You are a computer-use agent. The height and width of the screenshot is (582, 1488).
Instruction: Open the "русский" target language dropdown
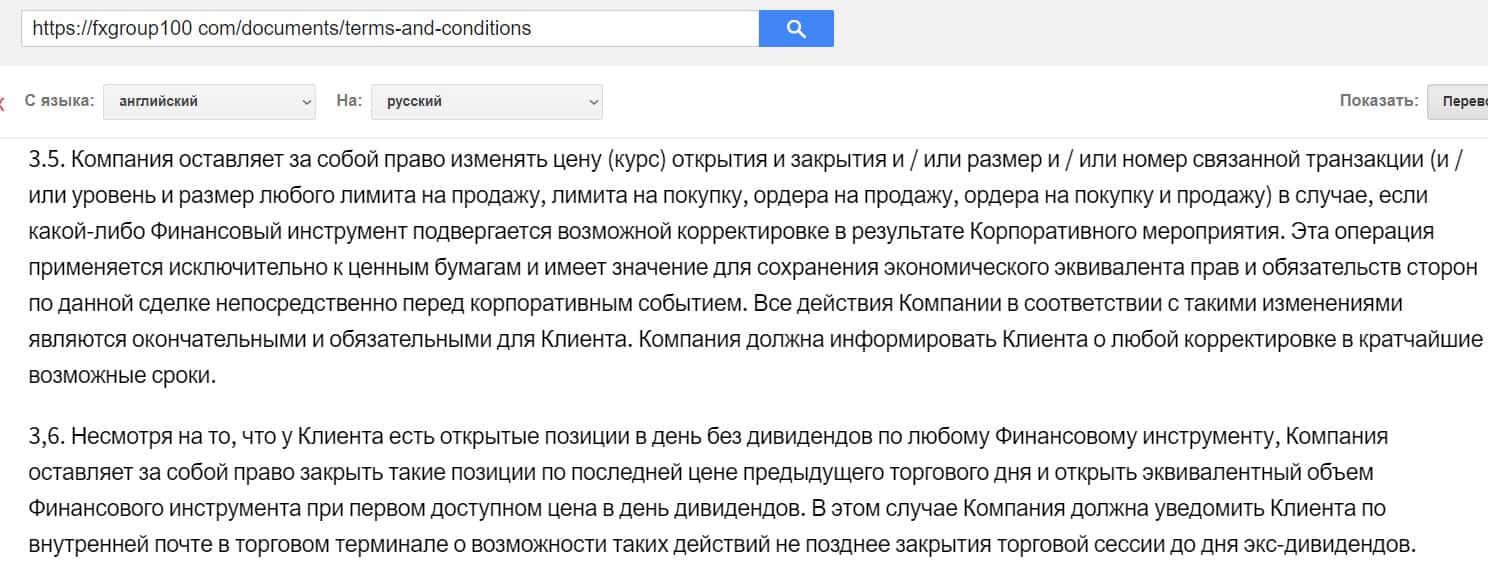click(x=486, y=101)
